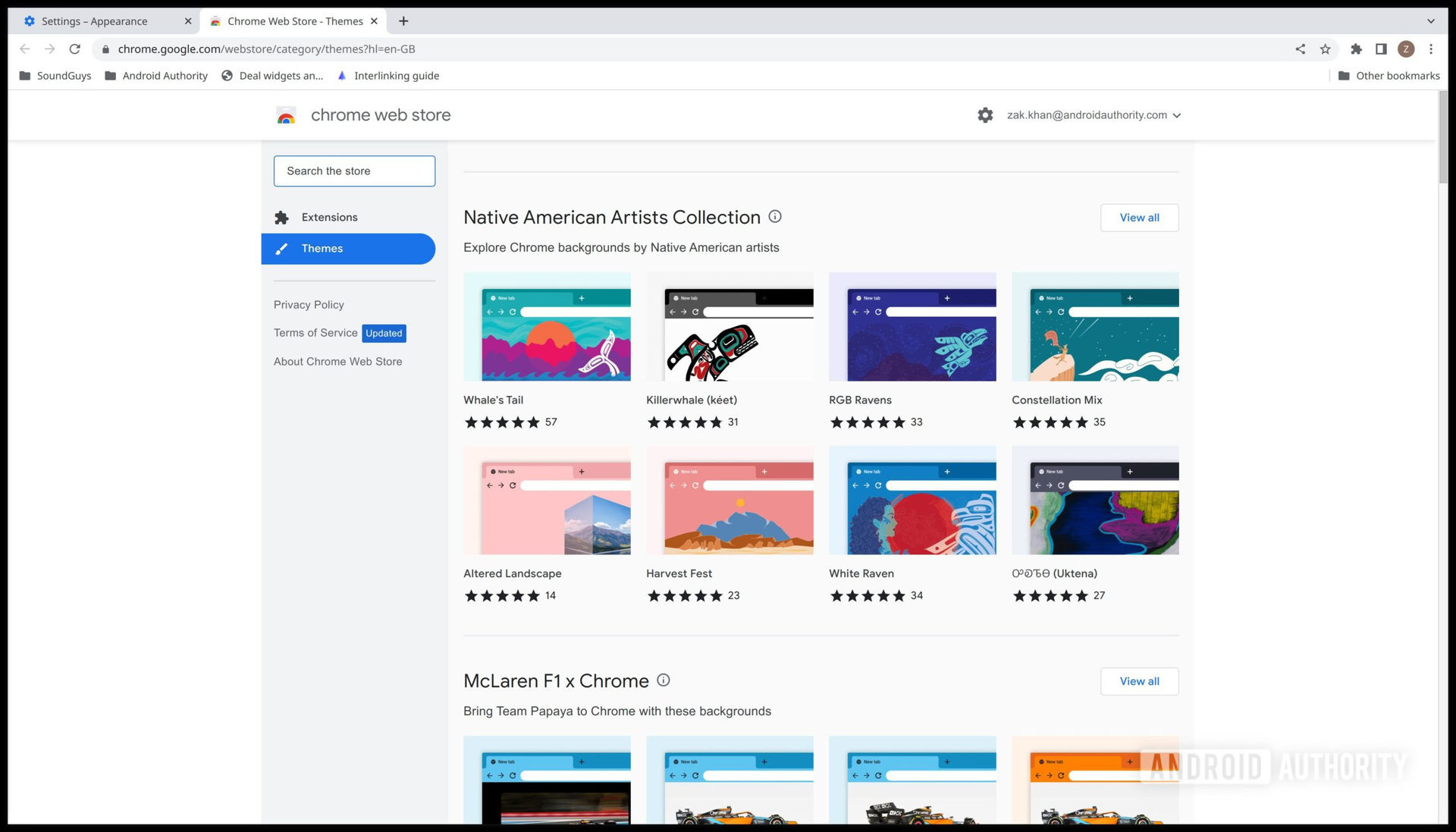Click the share page icon in address bar
Screen dimensions: 1456x832
1301,49
